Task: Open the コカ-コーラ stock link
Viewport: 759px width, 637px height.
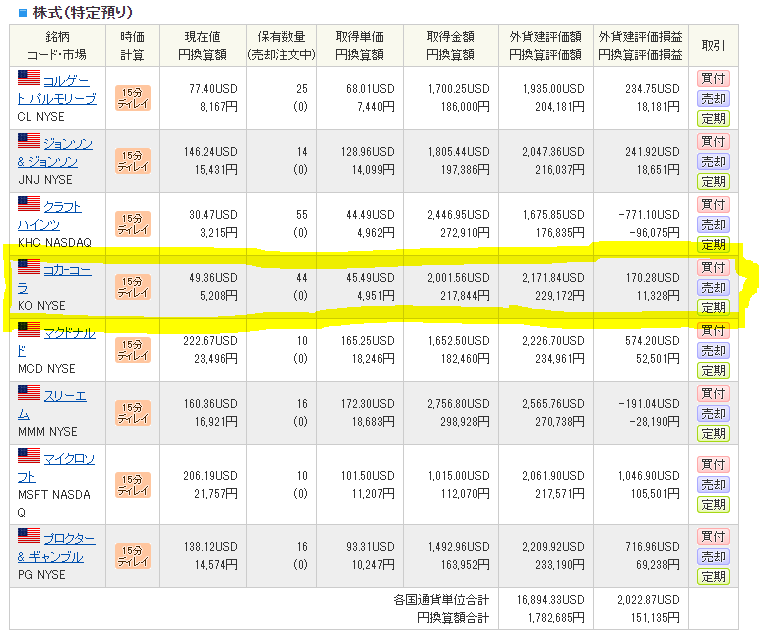Action: pyautogui.click(x=54, y=279)
